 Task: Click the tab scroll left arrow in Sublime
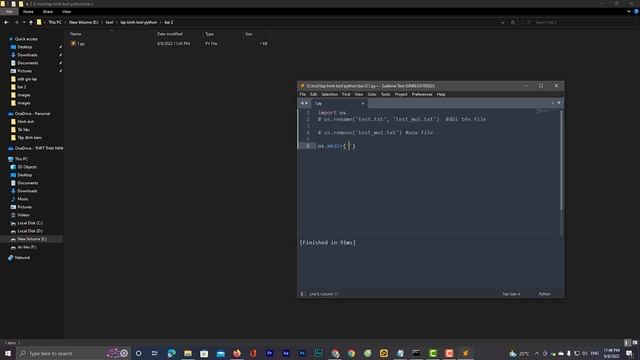[302, 103]
